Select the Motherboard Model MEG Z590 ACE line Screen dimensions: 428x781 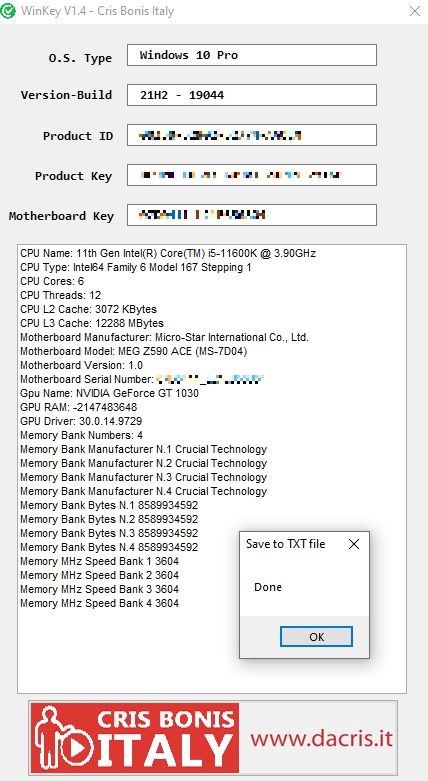pyautogui.click(x=134, y=351)
